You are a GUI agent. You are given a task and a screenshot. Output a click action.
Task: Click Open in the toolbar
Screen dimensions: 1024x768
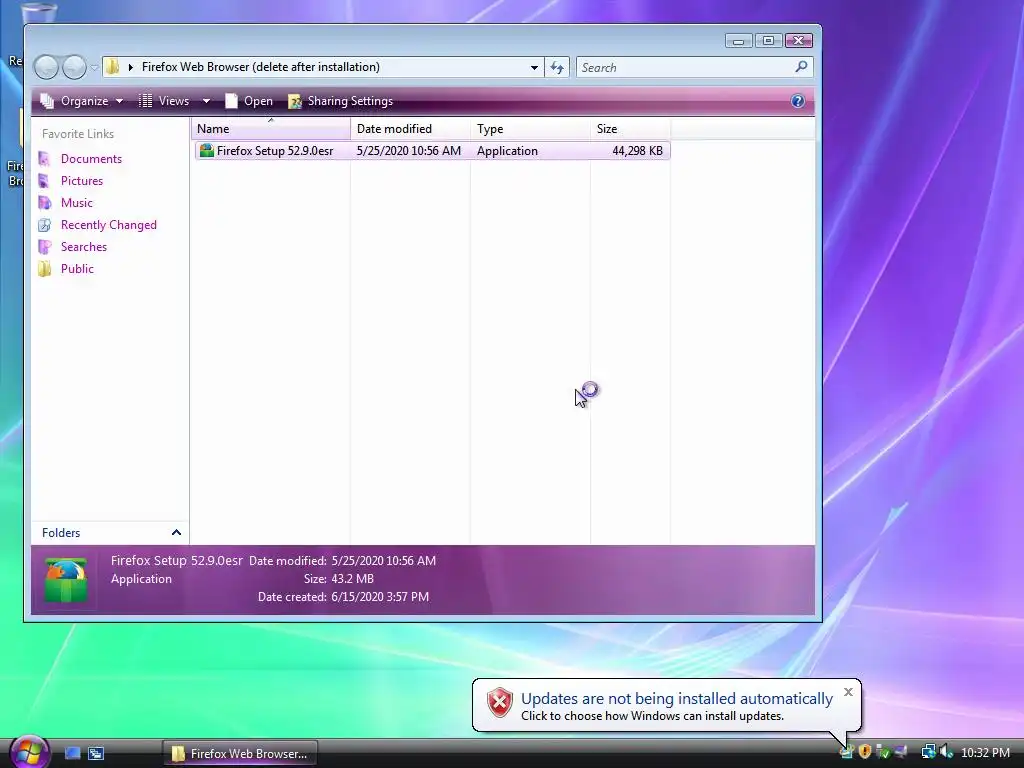click(249, 101)
